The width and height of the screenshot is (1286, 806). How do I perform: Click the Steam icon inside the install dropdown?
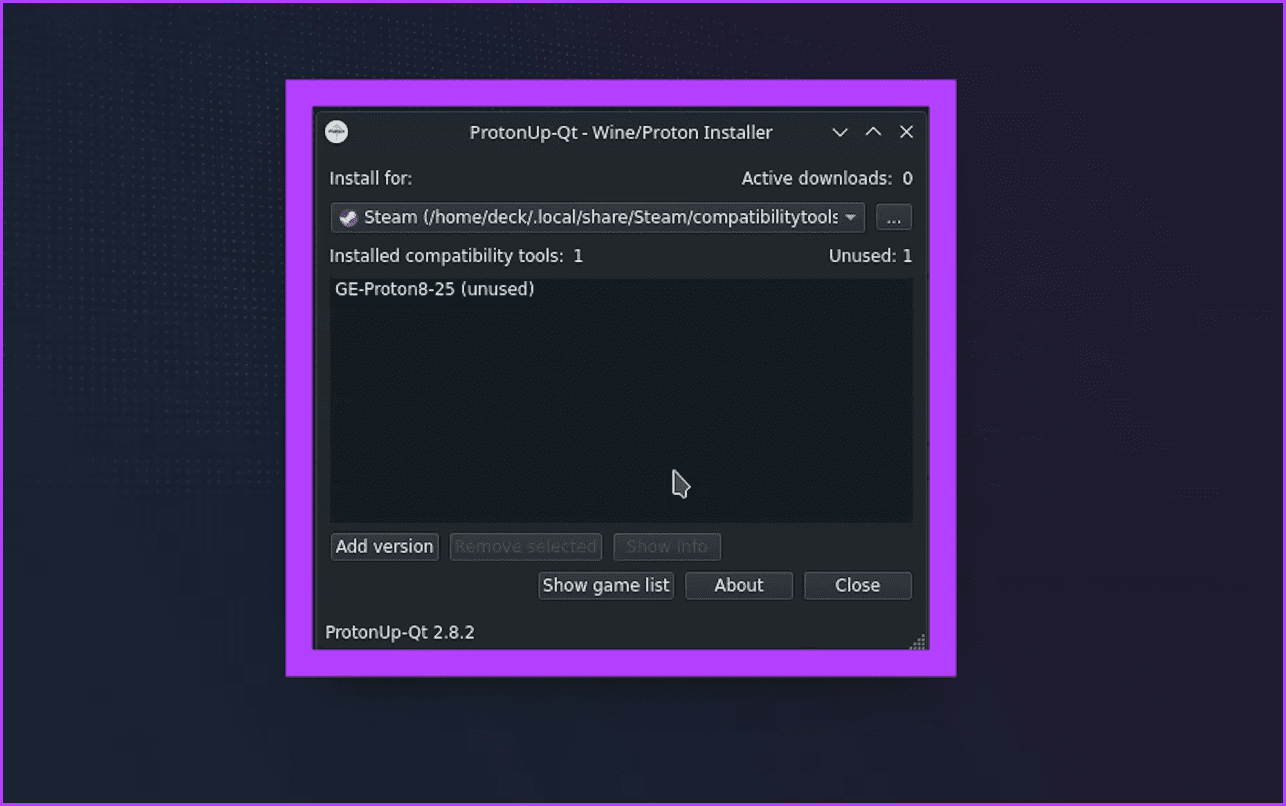(349, 217)
